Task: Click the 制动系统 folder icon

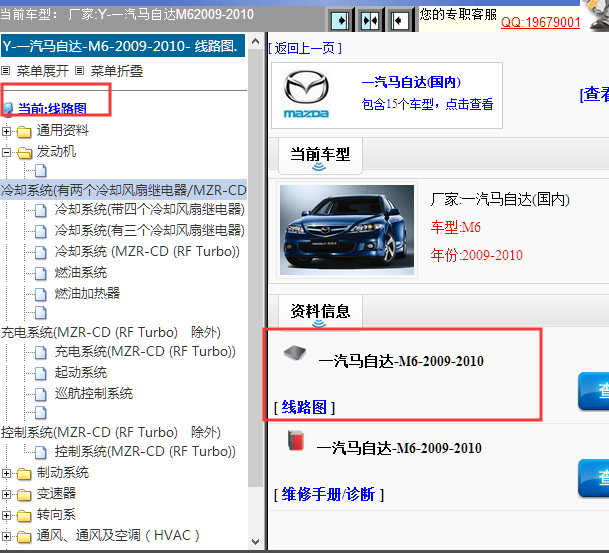Action: pyautogui.click(x=24, y=473)
